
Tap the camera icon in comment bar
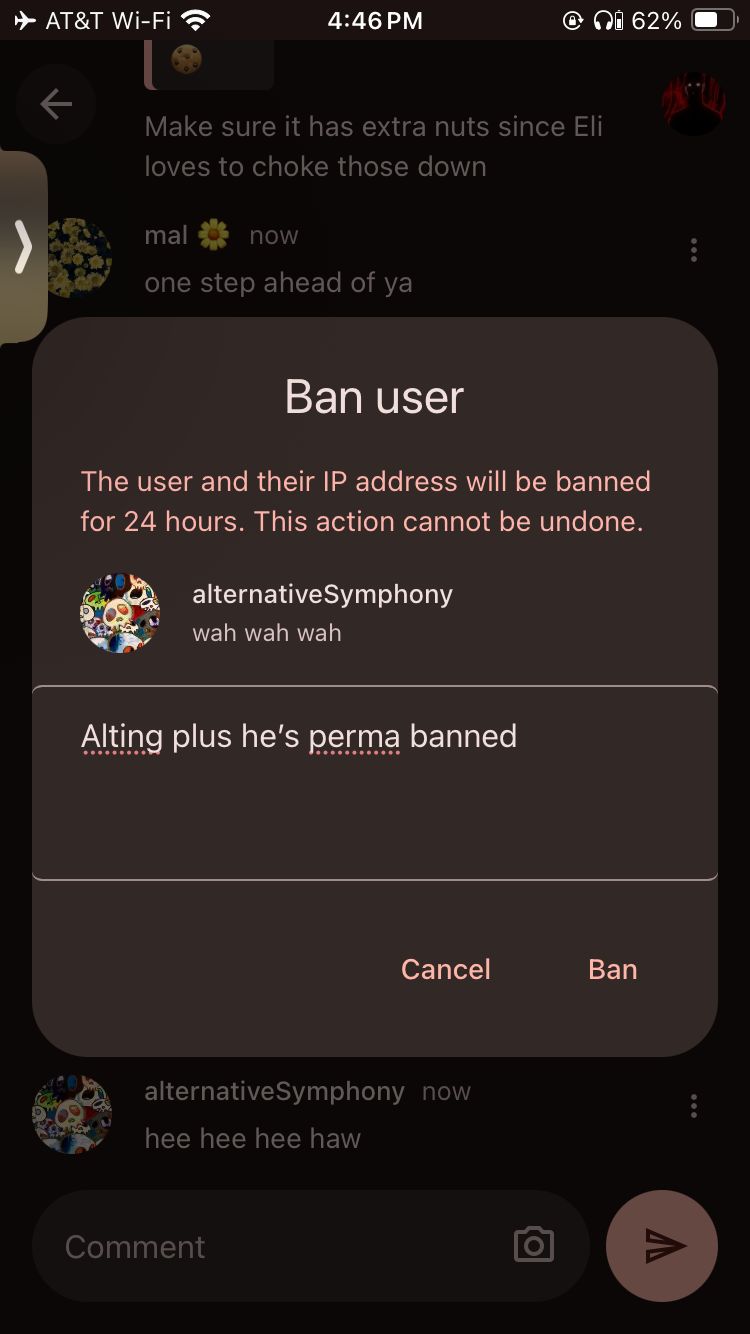pyautogui.click(x=534, y=1245)
